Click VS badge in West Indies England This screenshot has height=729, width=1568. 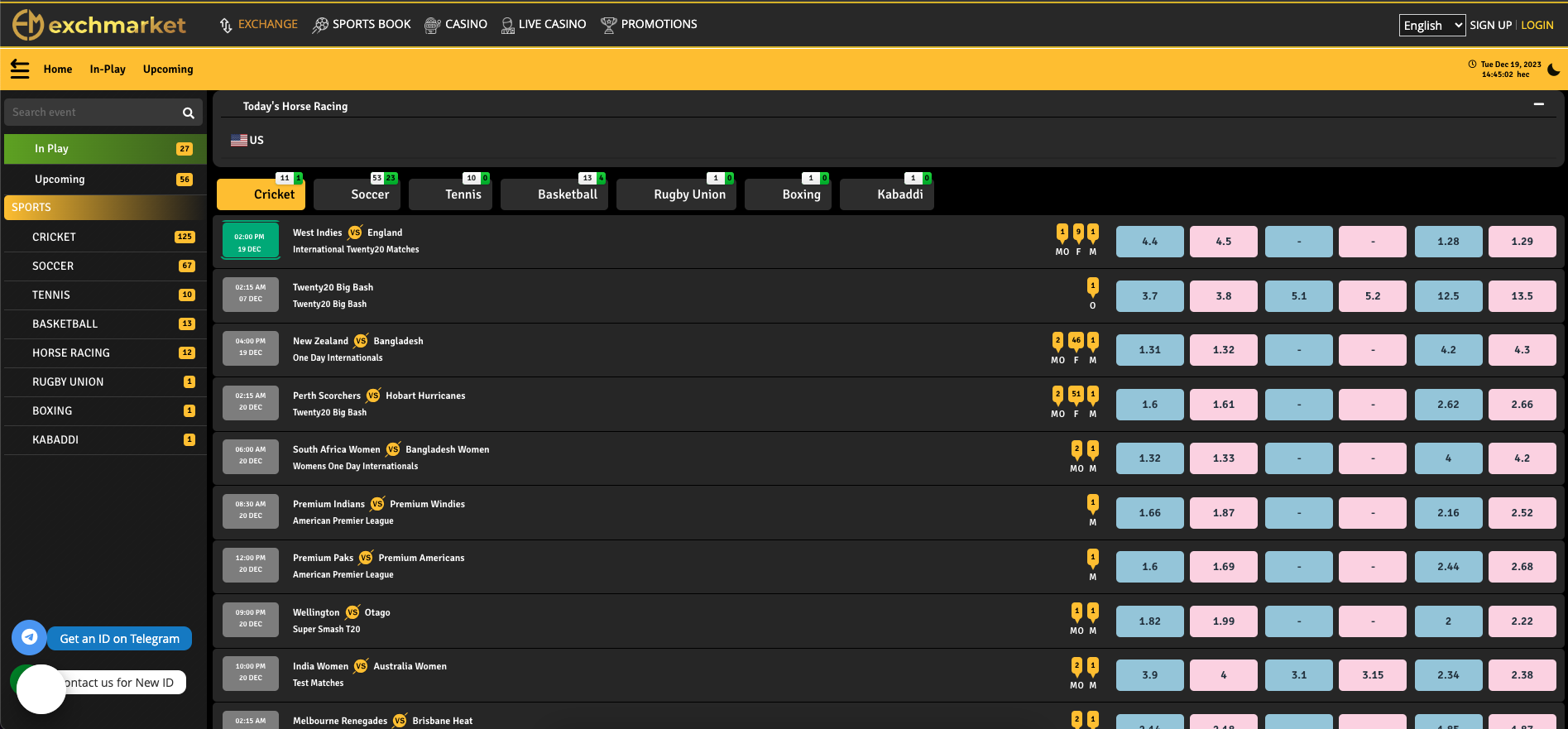pos(355,233)
